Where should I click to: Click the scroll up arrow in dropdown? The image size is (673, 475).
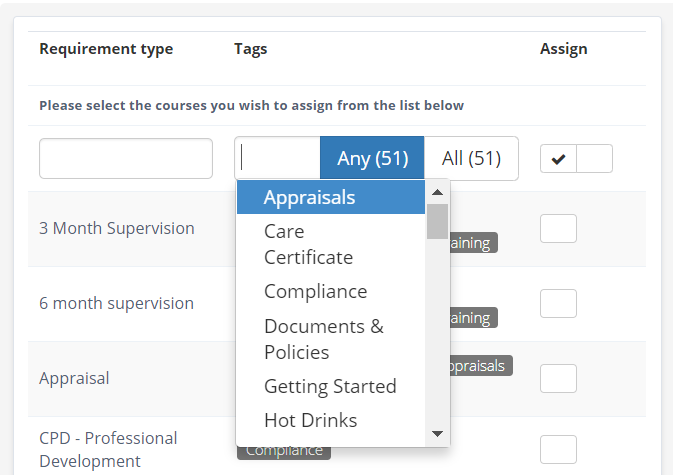pos(437,192)
